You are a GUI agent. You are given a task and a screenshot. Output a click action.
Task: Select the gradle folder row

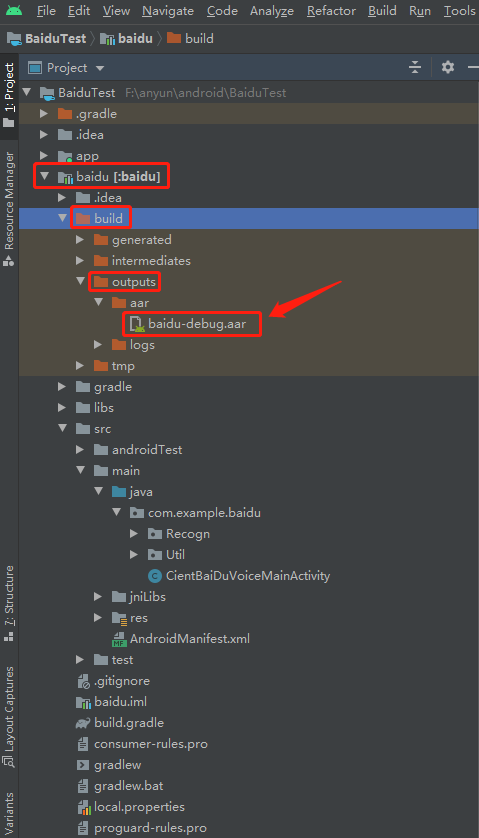(249, 386)
